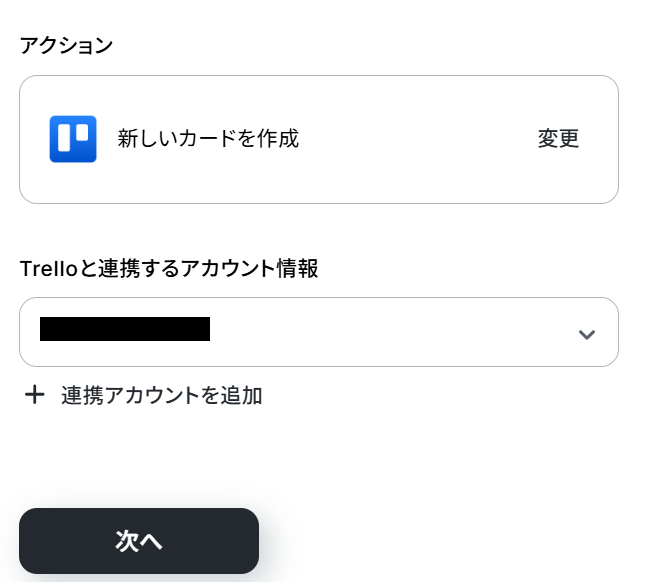Add a linked account using plus sign
This screenshot has width=665, height=582.
(x=35, y=395)
